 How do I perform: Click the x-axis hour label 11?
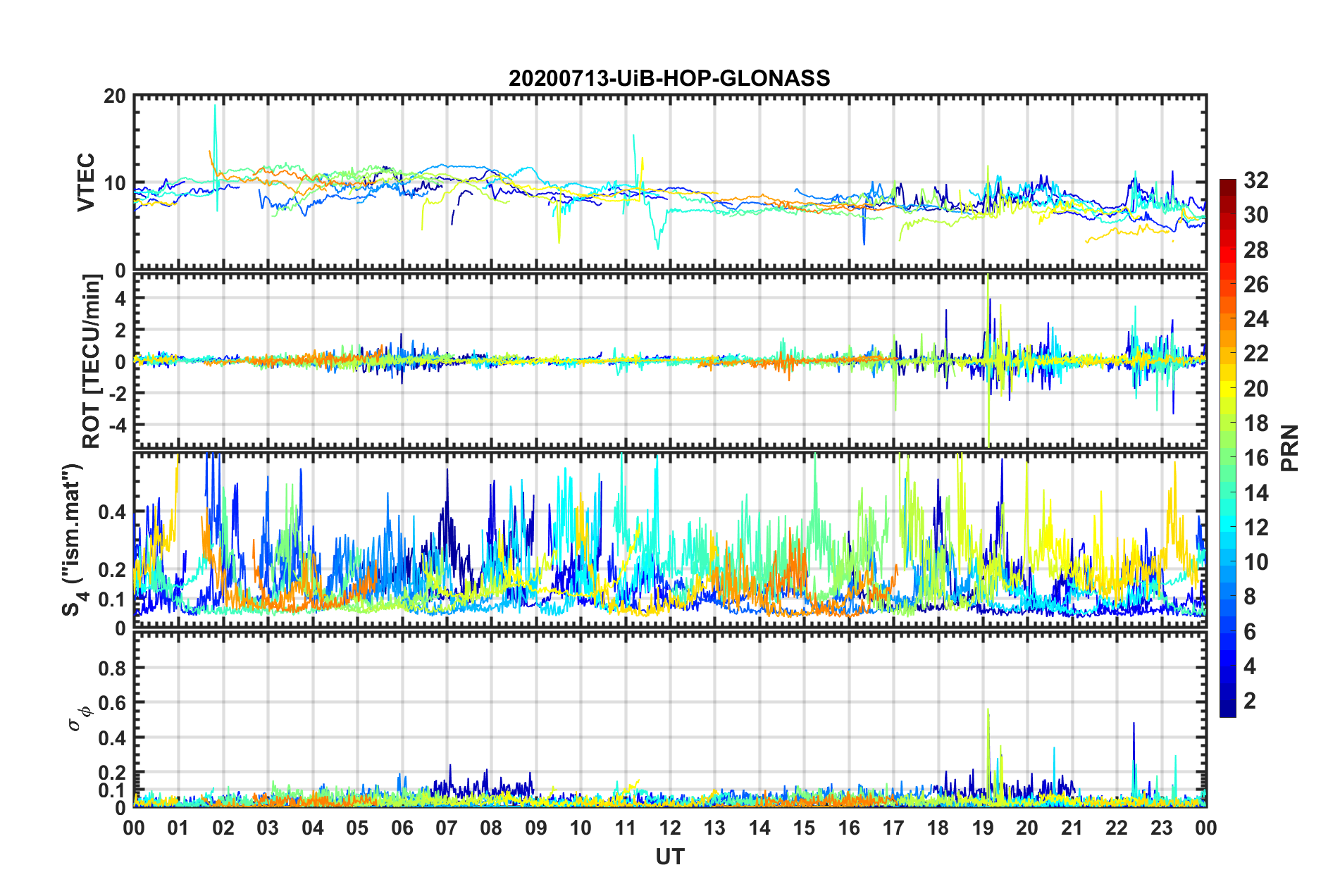tap(625, 828)
